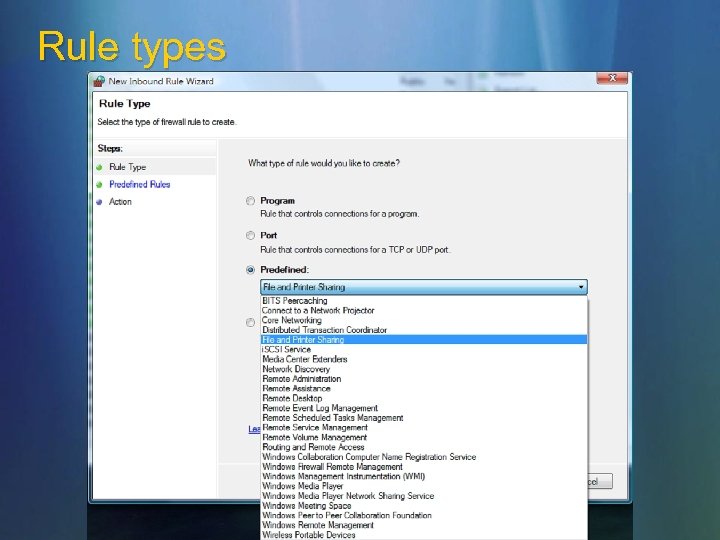Pick Remote Desktop in the predefined list
The width and height of the screenshot is (720, 540).
(292, 398)
